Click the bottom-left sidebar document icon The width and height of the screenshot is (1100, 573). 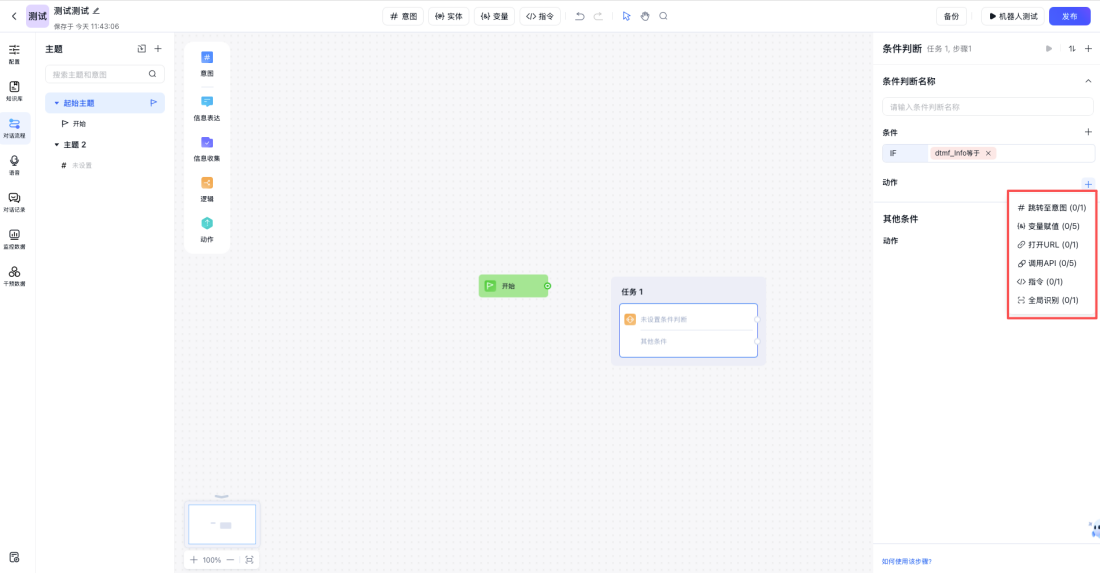coord(14,558)
